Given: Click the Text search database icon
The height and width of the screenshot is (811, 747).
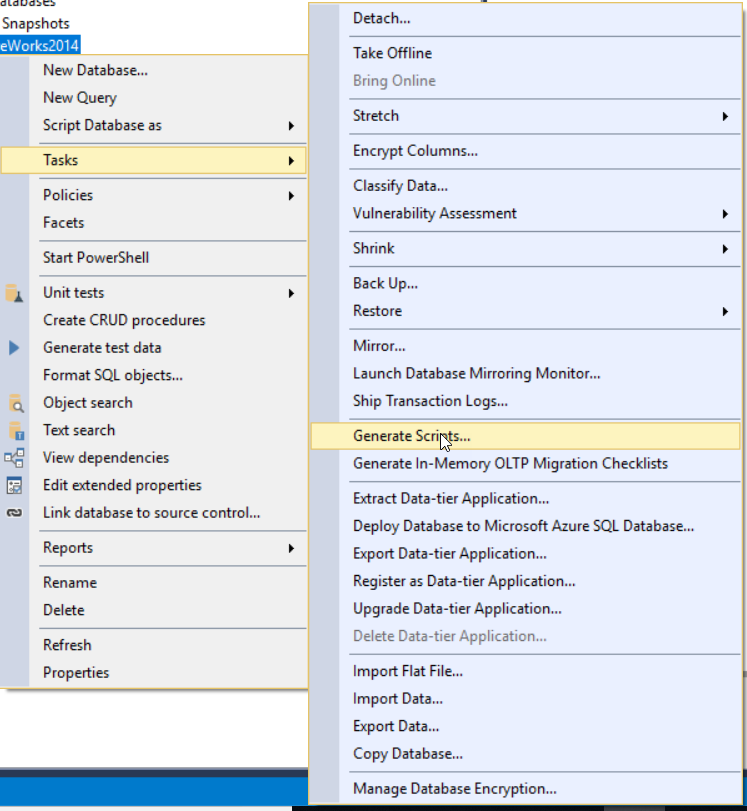Looking at the screenshot, I should point(16,430).
